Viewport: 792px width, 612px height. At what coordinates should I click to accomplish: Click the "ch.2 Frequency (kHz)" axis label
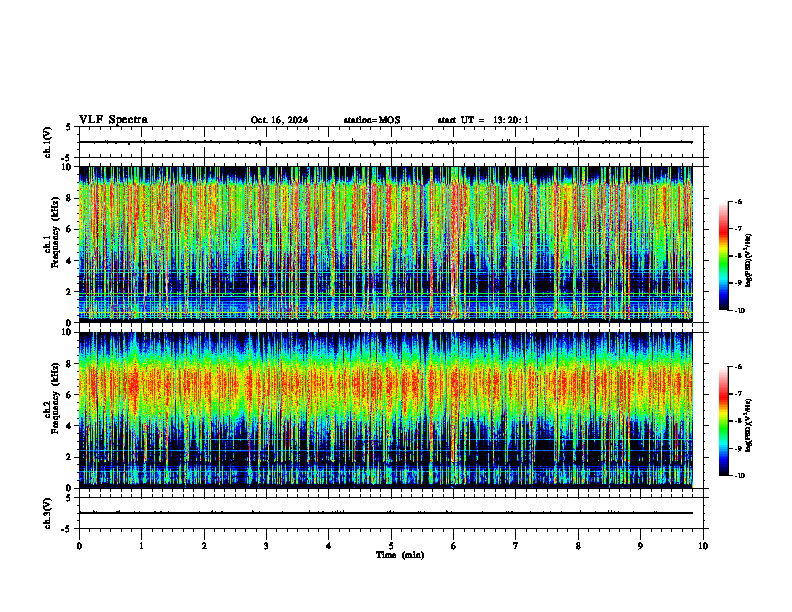tap(51, 397)
